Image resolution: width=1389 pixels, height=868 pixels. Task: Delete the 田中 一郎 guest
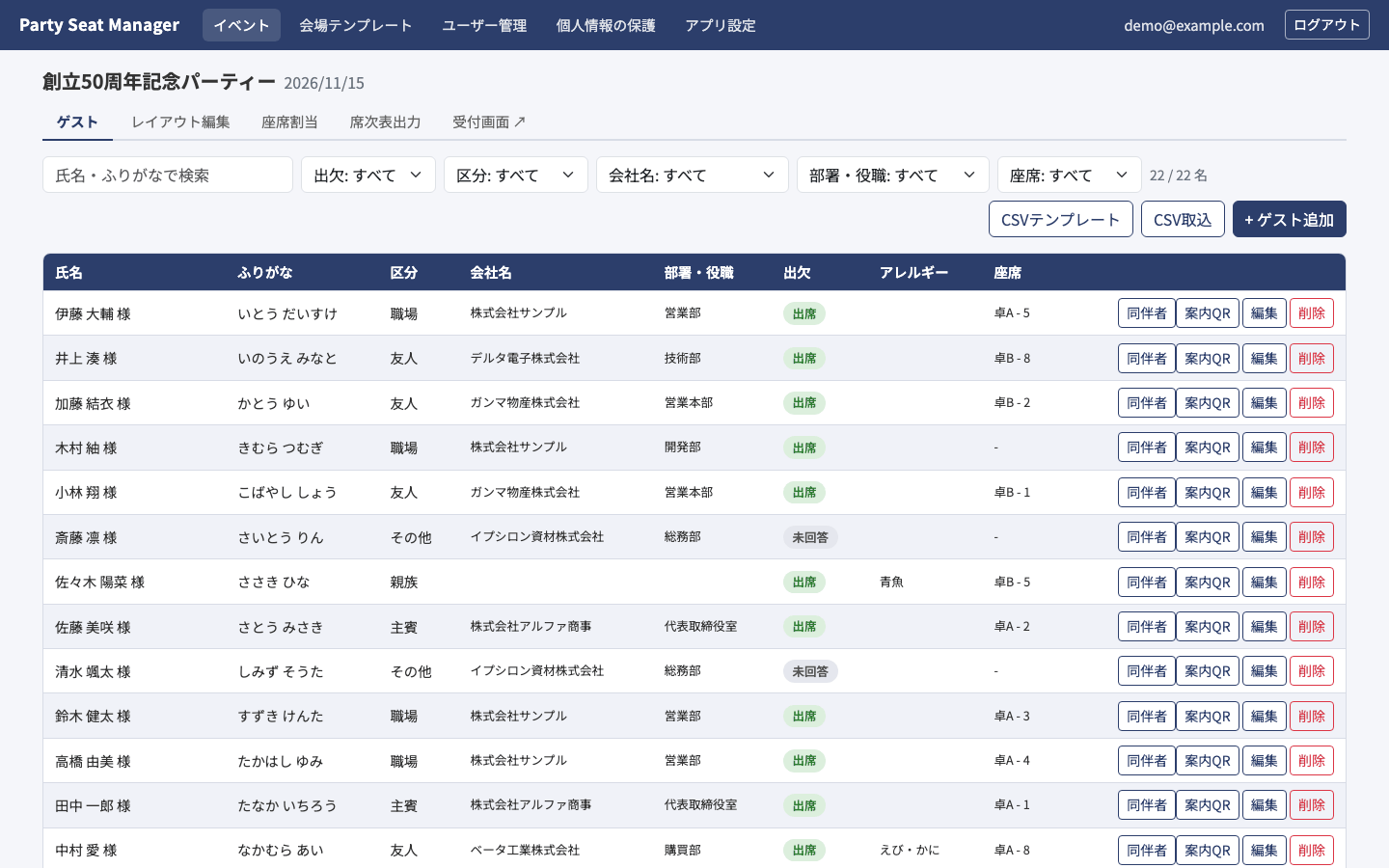click(x=1311, y=805)
